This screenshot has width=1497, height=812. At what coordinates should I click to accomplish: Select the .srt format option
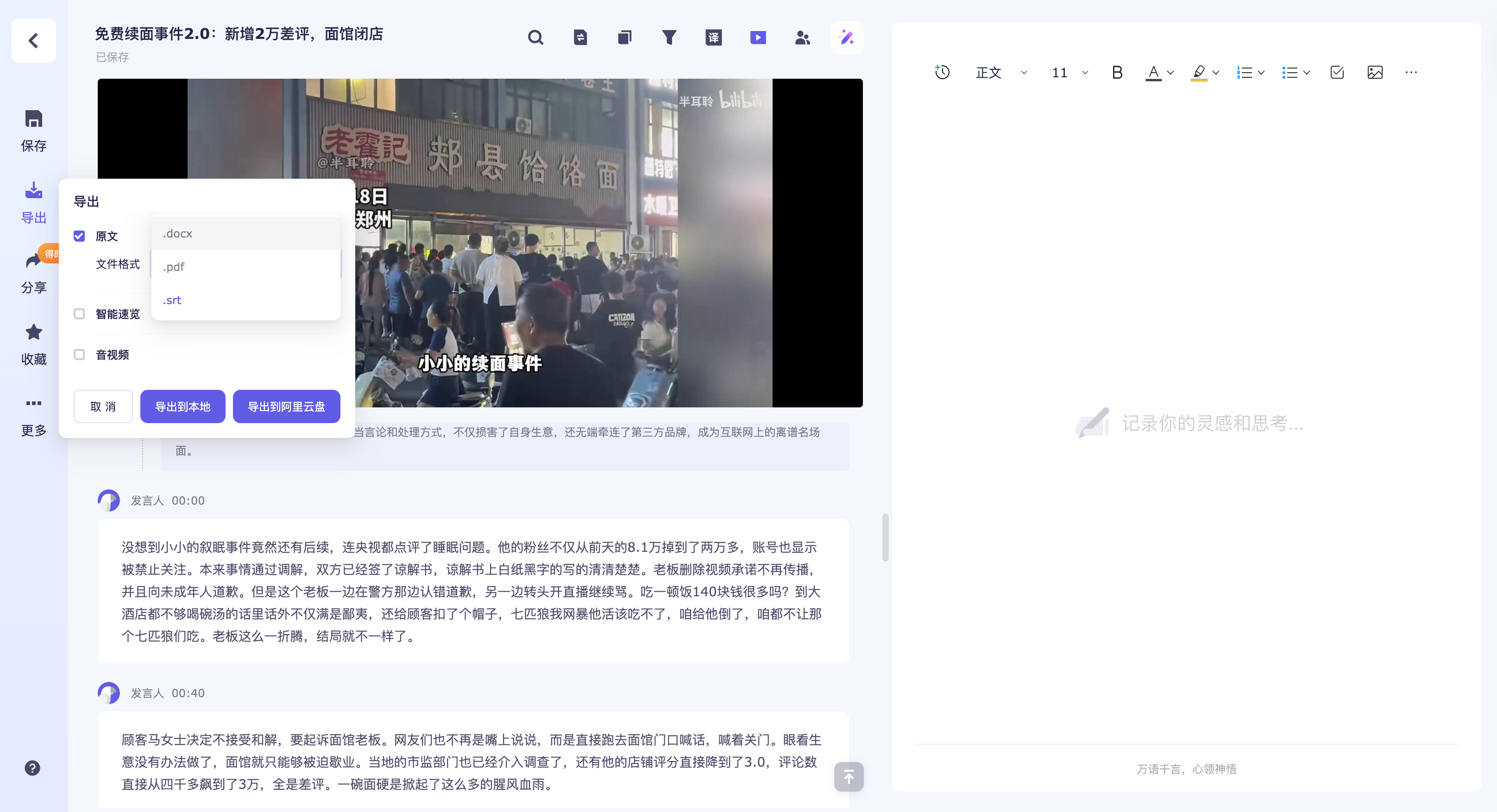[x=245, y=300]
